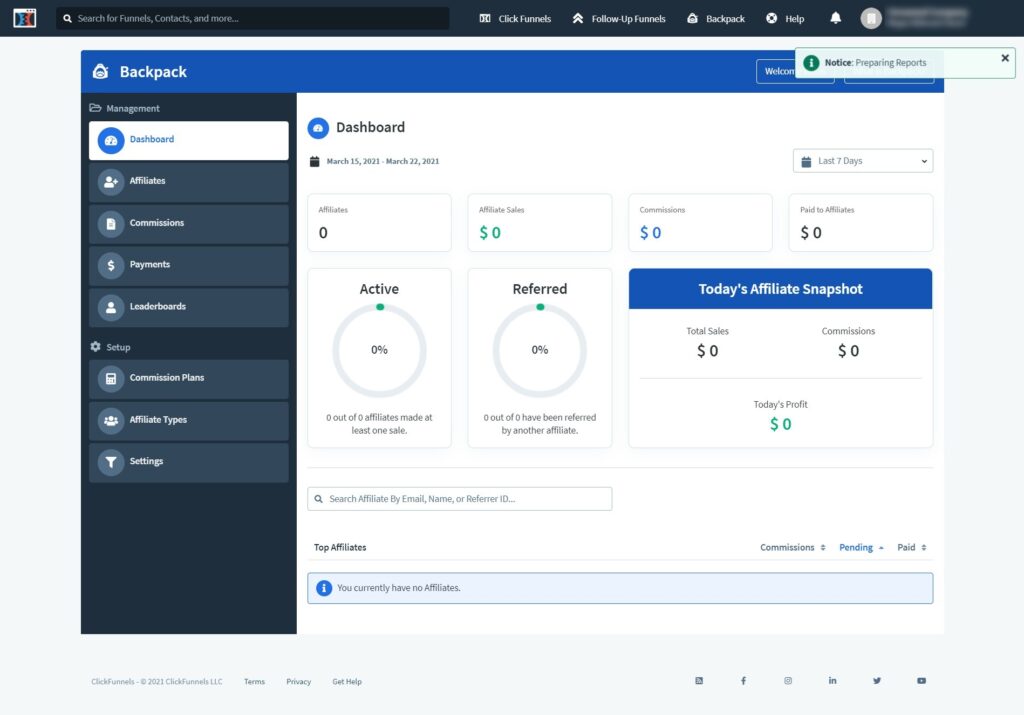Click the ClickFunnels logo icon
Screen dimensions: 1024x715
[25, 18]
